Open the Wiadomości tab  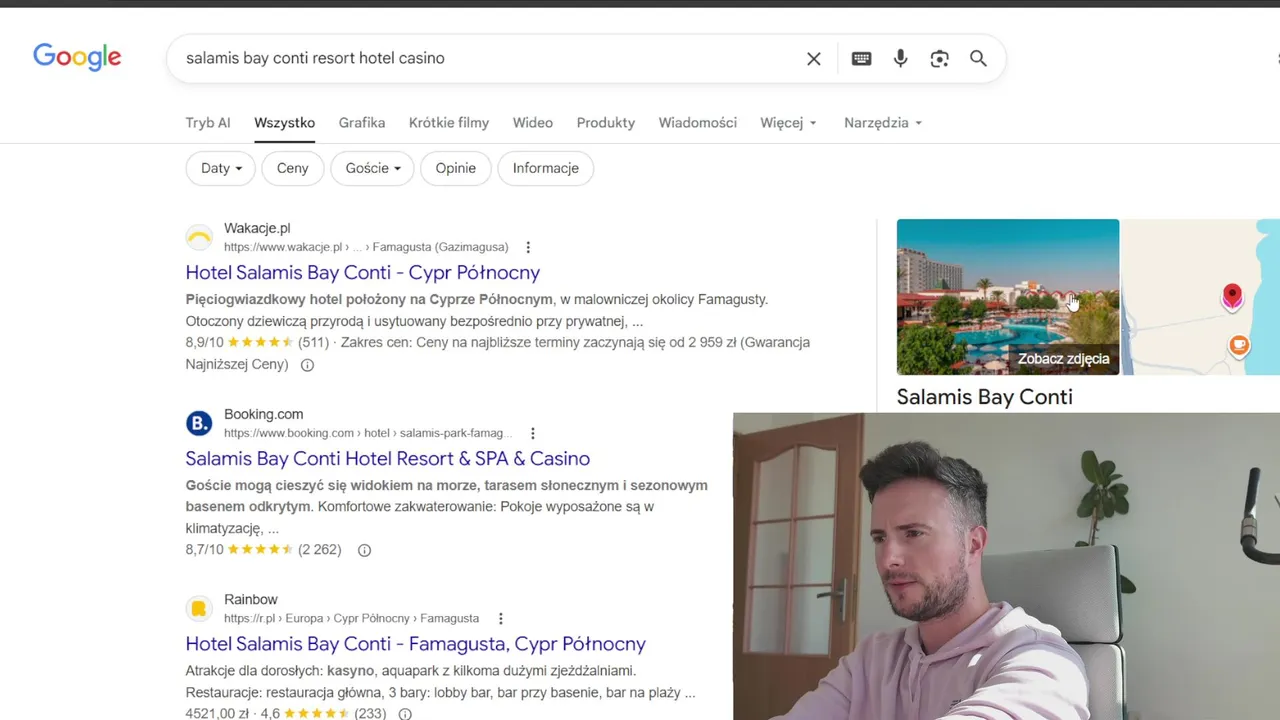(x=698, y=123)
